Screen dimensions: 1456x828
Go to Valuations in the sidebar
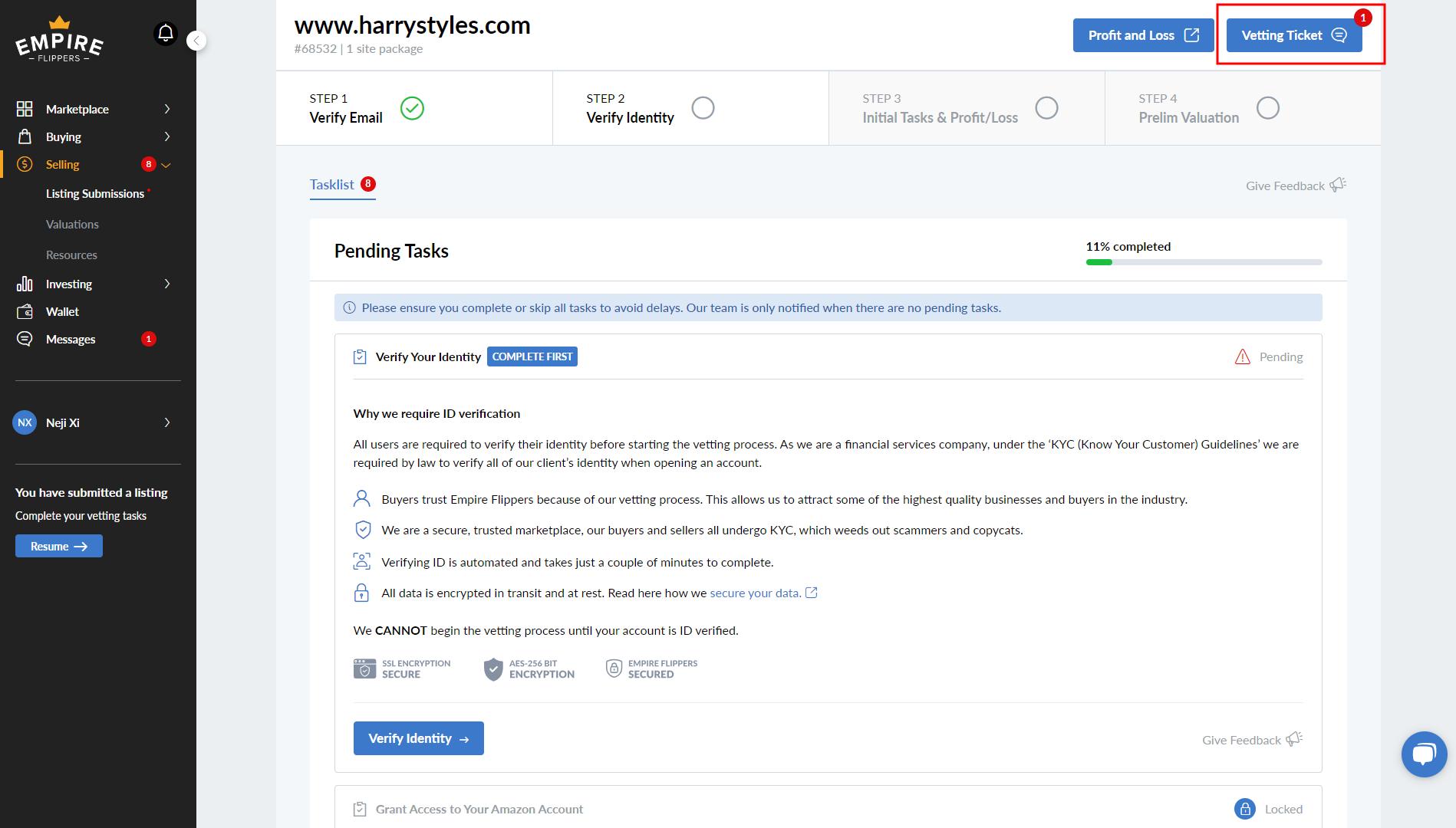72,225
